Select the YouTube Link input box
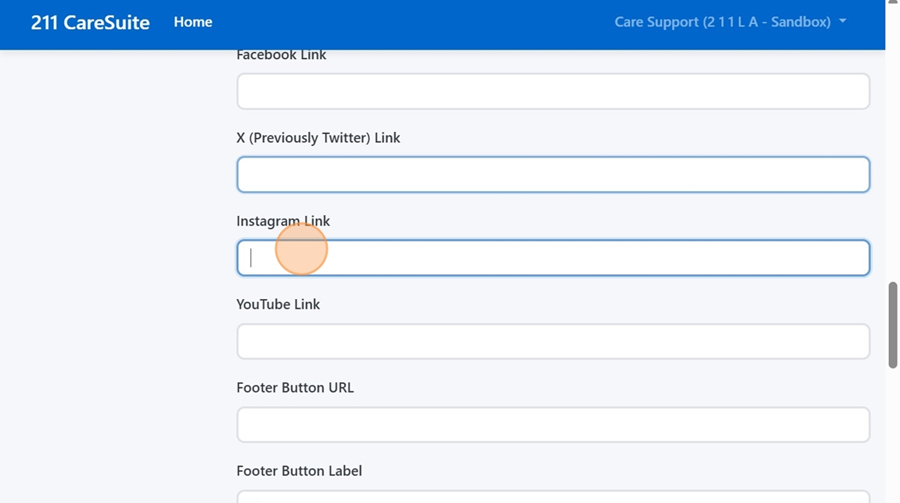 552,341
